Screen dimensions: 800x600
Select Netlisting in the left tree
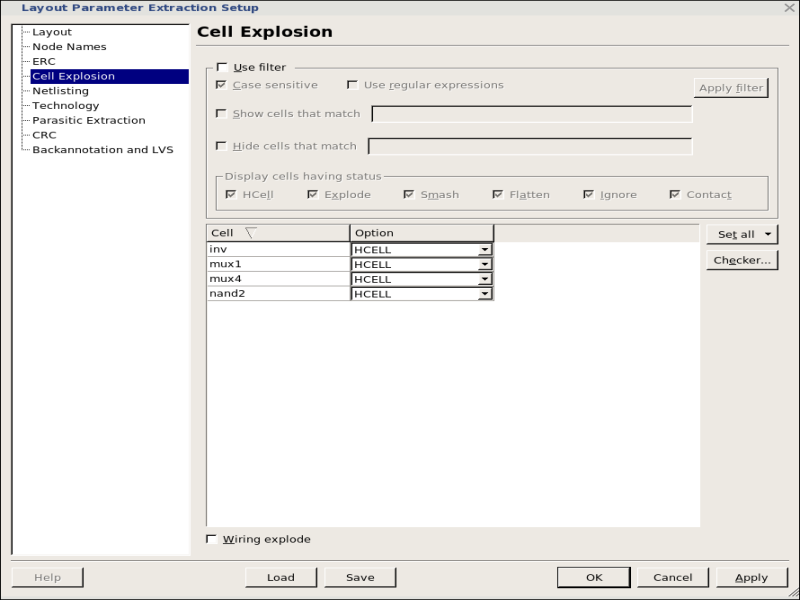[x=60, y=91]
